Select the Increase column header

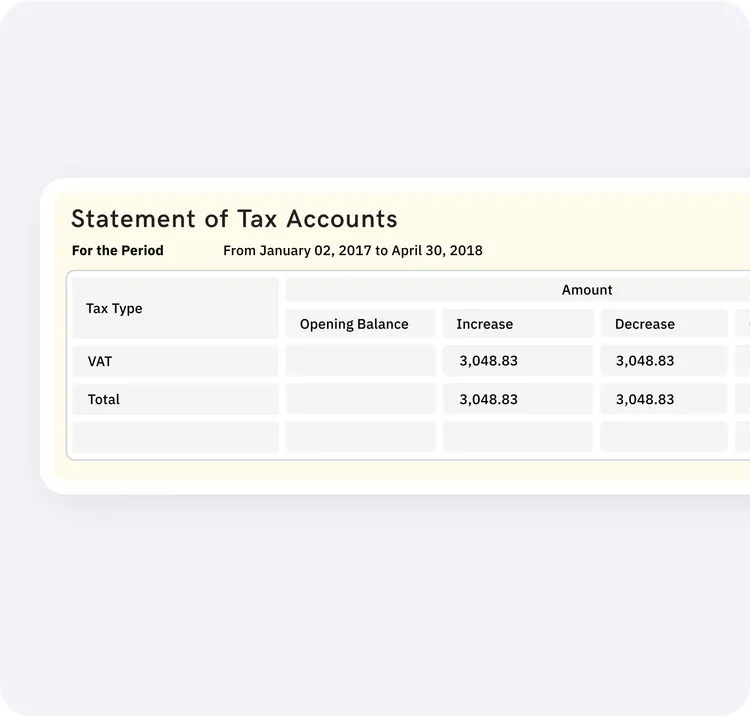point(485,324)
